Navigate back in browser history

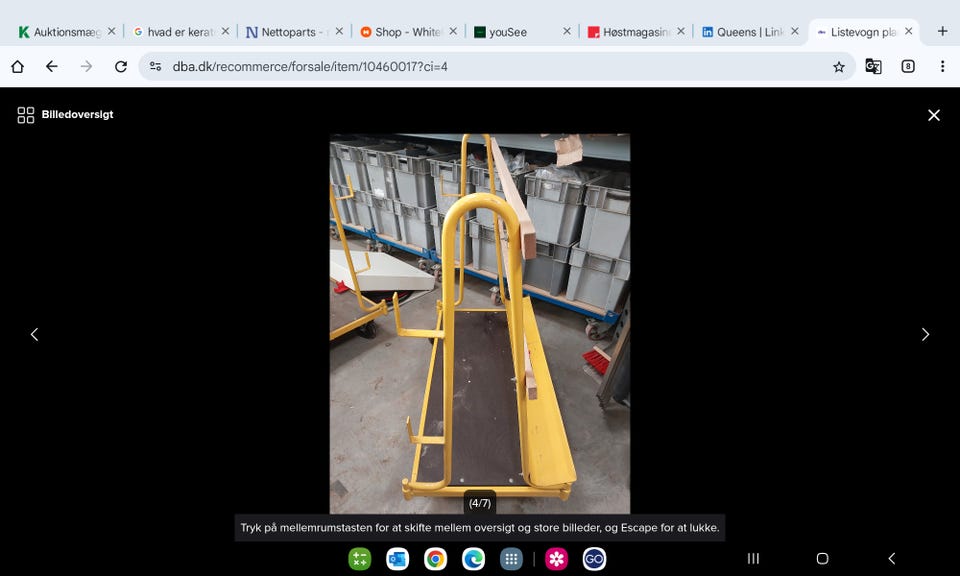(52, 67)
